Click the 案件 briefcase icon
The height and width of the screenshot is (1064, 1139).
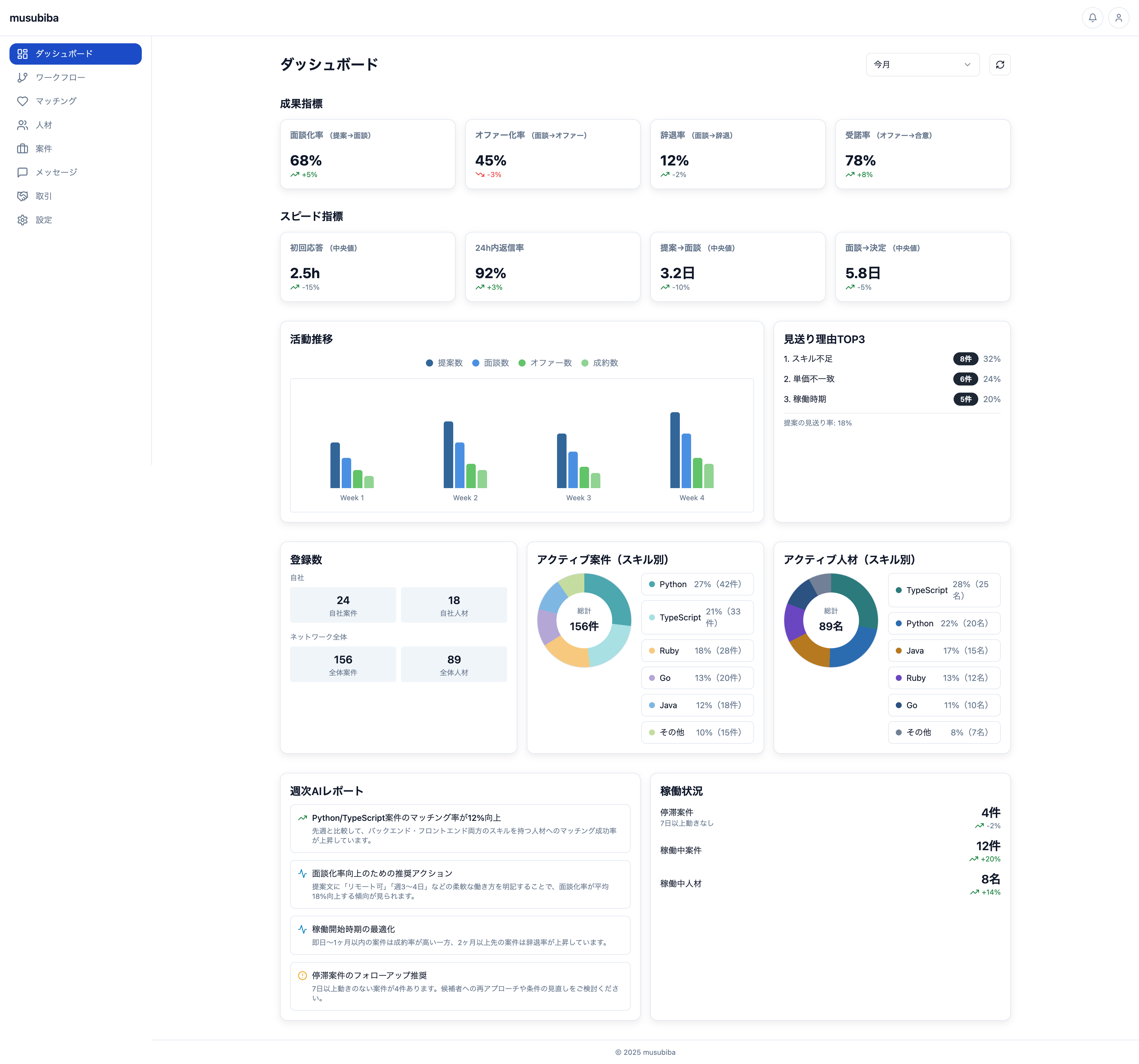(x=22, y=149)
